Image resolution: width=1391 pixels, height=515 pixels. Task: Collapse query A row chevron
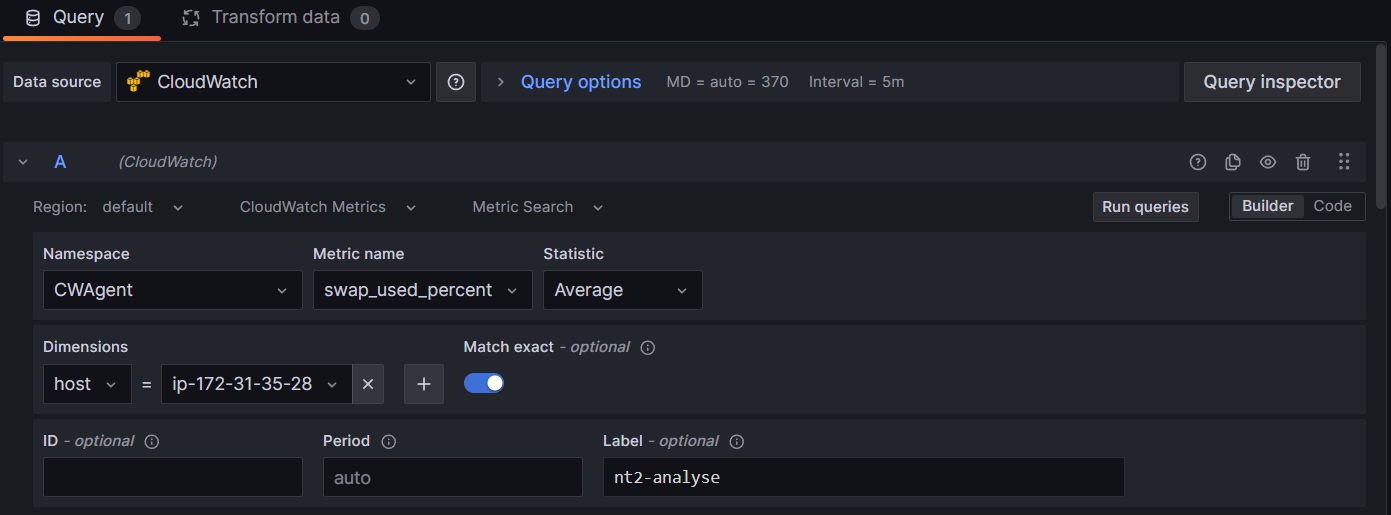[x=23, y=162]
